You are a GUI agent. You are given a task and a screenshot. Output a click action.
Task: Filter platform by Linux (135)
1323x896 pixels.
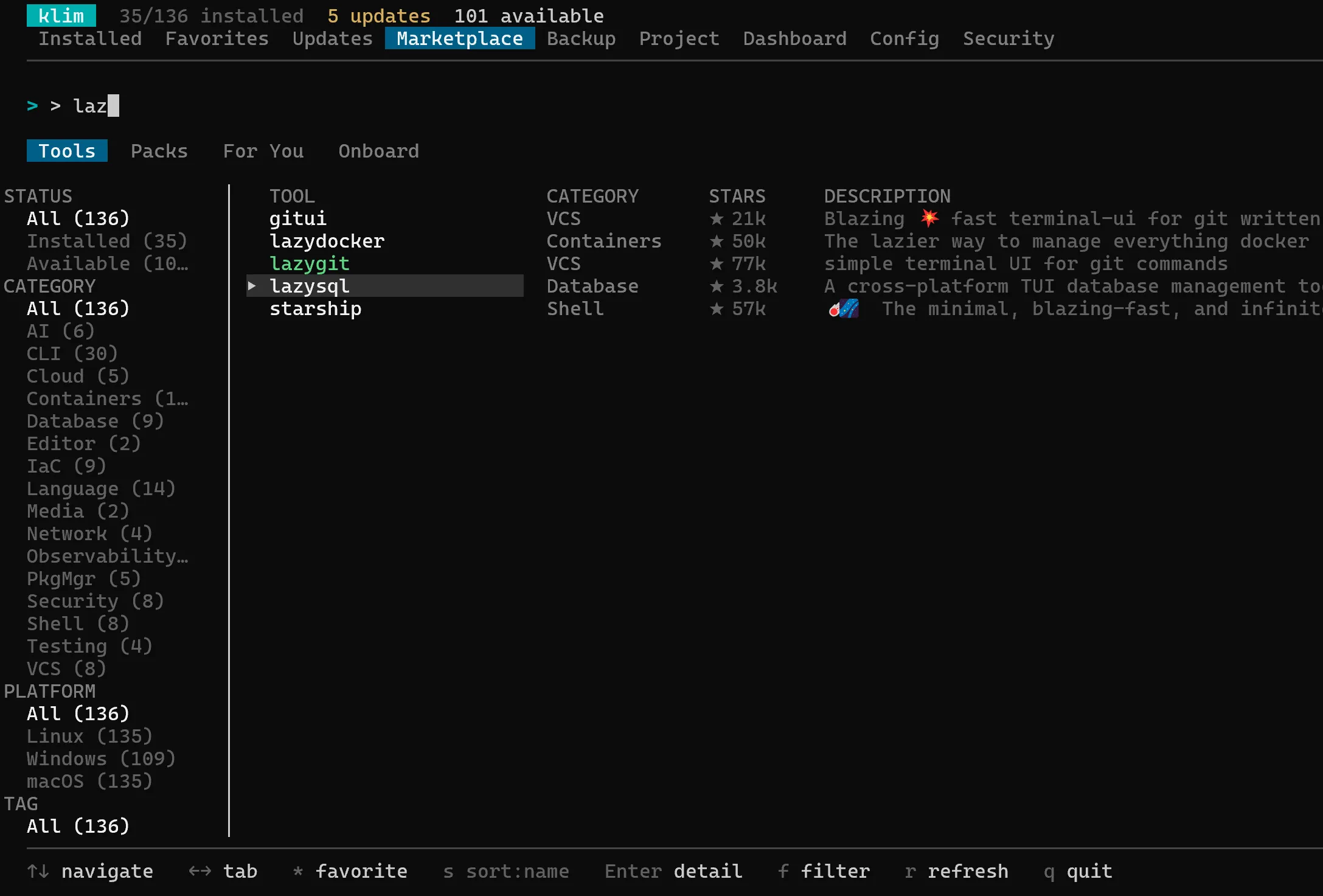coord(90,737)
